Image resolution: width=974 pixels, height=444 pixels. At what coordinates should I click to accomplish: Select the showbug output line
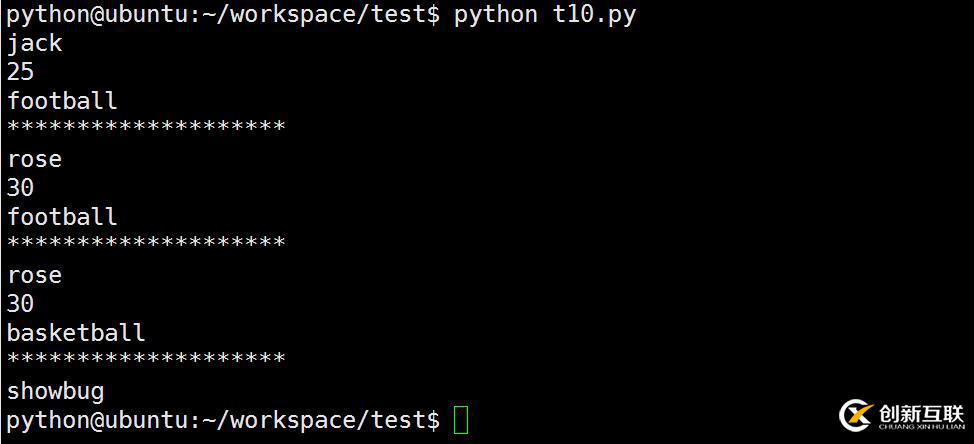[56, 391]
